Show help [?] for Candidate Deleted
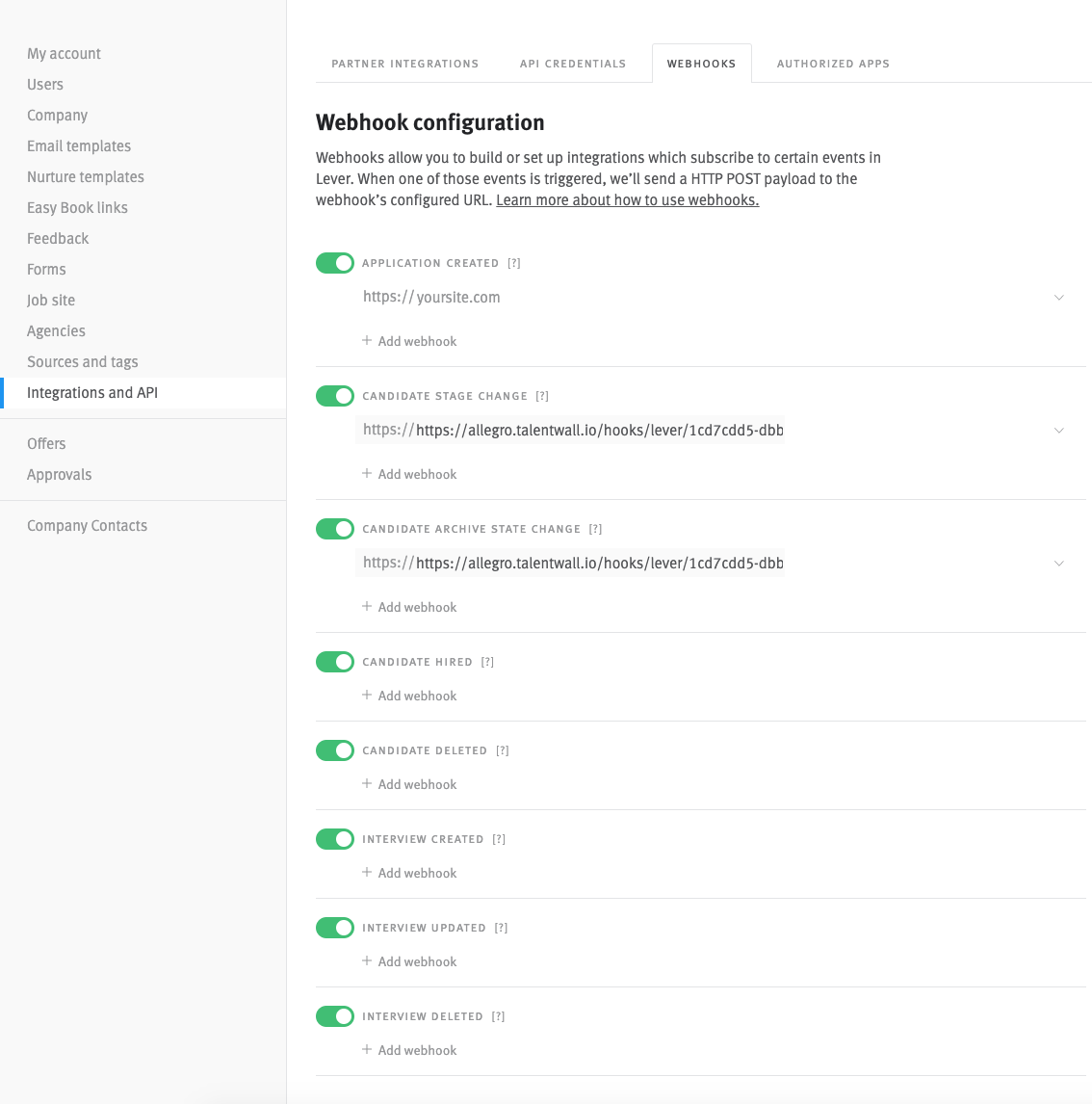The image size is (1092, 1104). click(502, 750)
